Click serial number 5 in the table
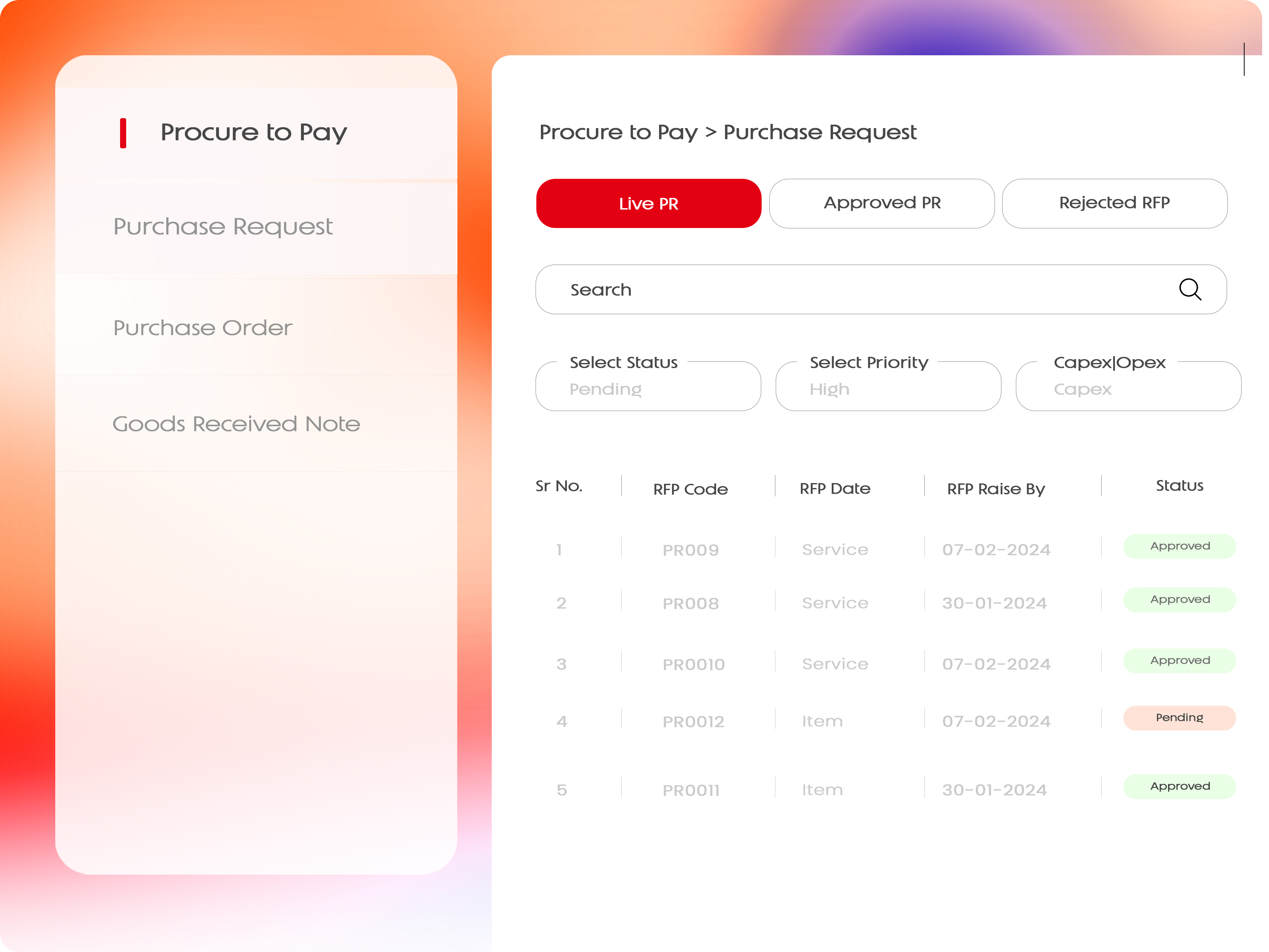The width and height of the screenshot is (1269, 952). tap(562, 790)
